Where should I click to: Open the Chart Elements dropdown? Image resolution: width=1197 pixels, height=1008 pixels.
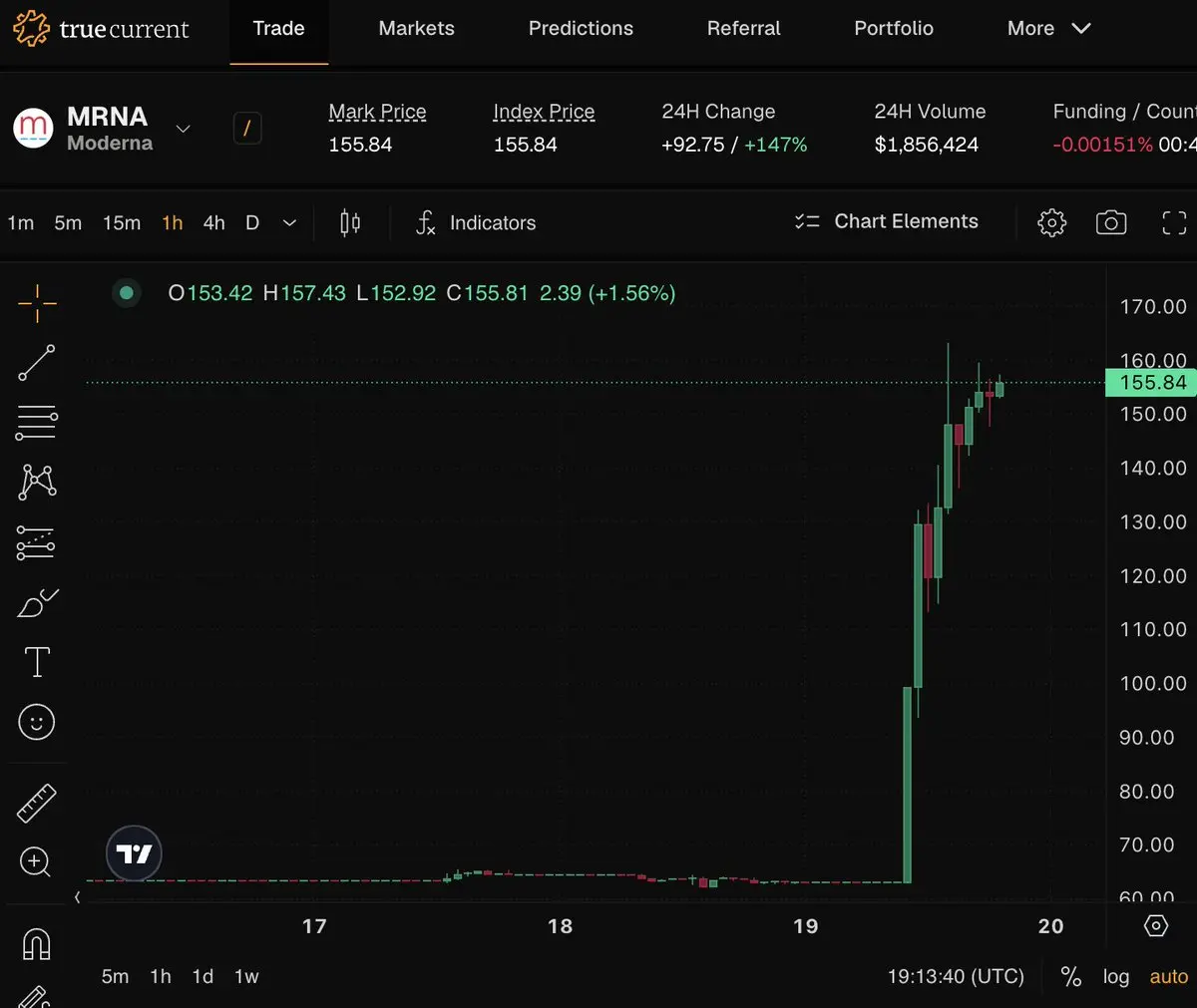click(x=887, y=221)
